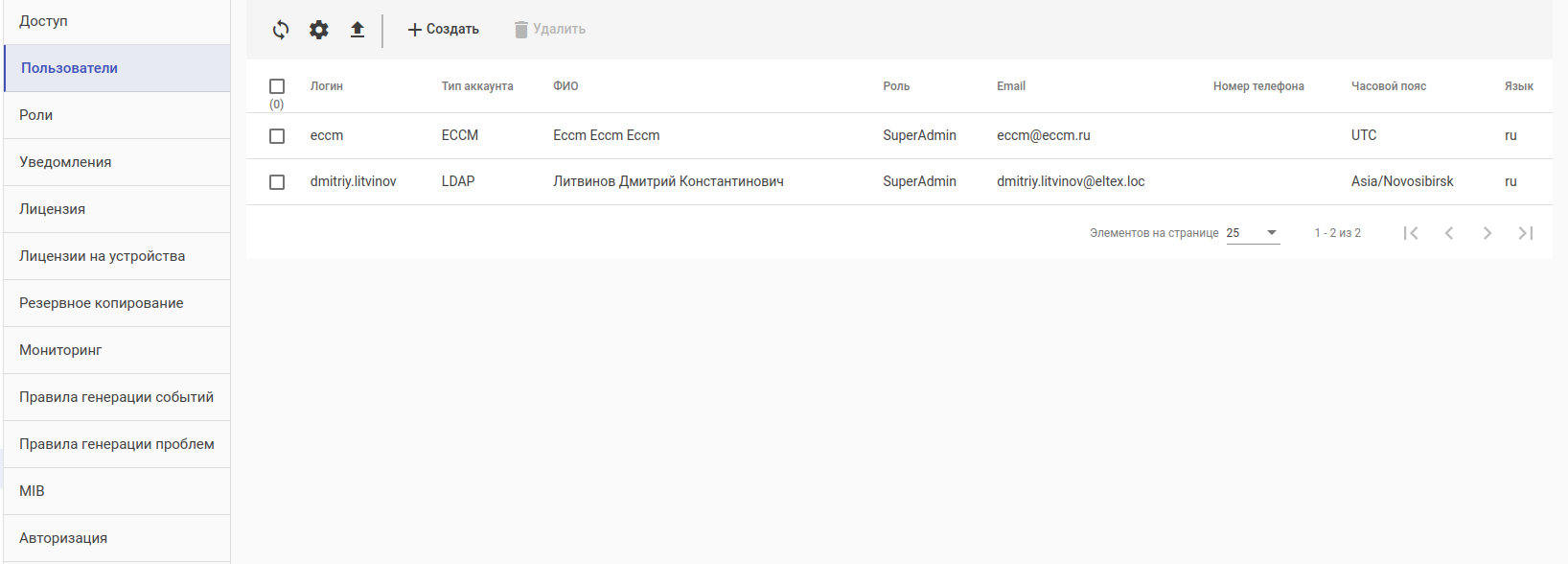The height and width of the screenshot is (564, 1568).
Task: Select the dmitriy.litvinov row checkbox
Action: (277, 182)
